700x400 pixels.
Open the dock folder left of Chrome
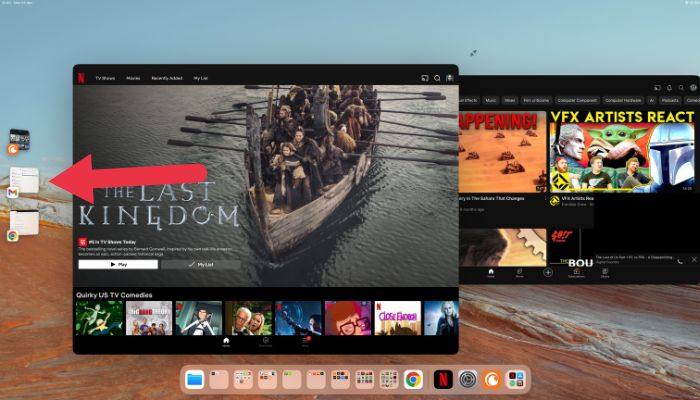389,379
